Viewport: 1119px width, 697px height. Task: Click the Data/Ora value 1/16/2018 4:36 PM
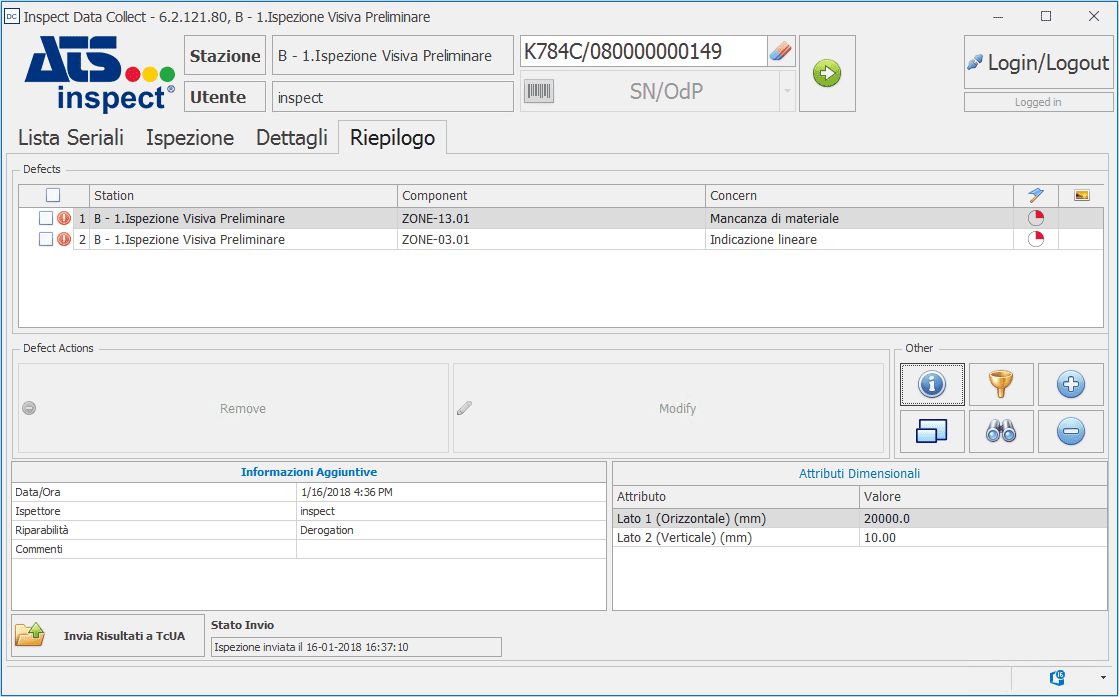451,492
